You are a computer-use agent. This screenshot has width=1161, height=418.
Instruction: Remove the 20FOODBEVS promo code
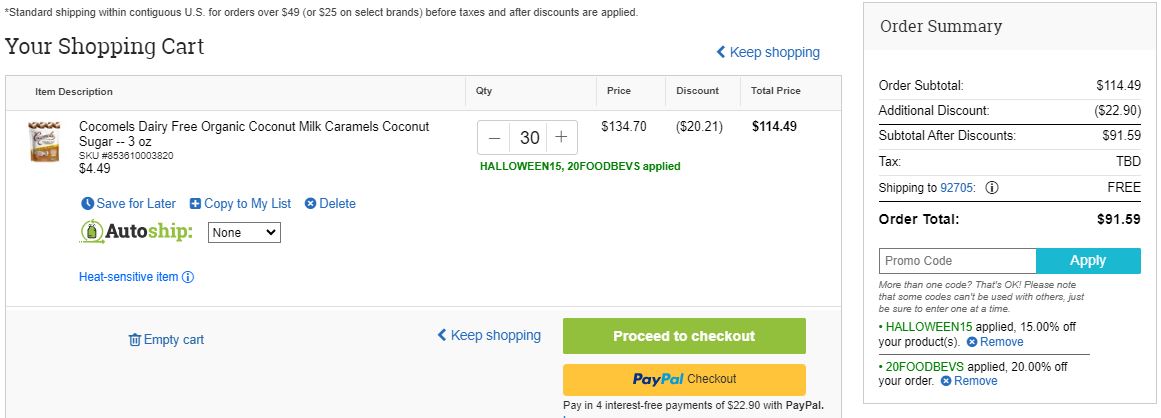point(968,381)
